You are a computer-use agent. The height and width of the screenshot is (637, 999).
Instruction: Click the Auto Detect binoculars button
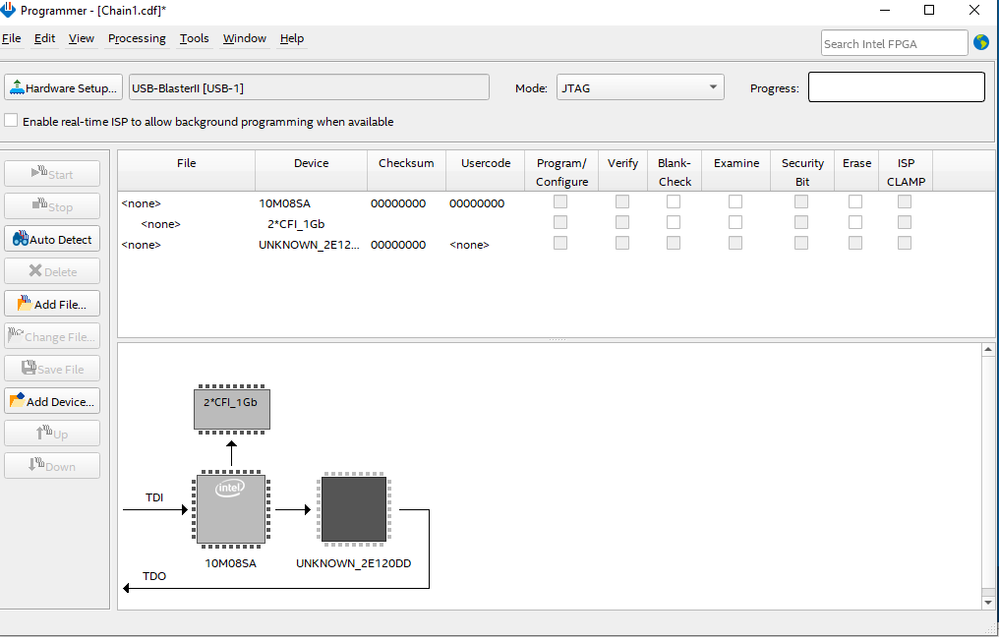[52, 240]
